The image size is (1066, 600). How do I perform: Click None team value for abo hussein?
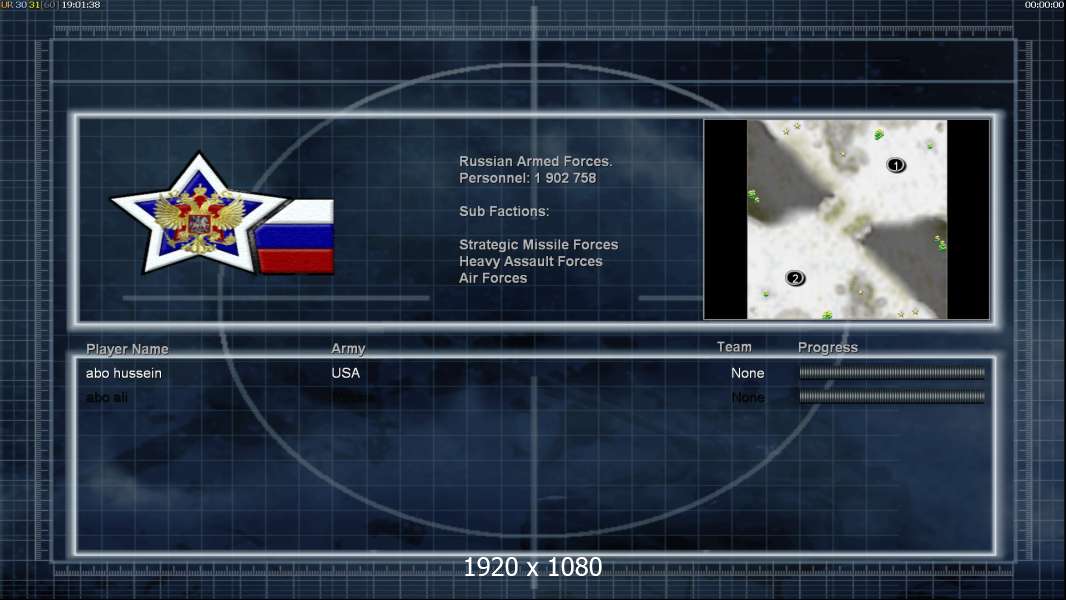pyautogui.click(x=747, y=373)
